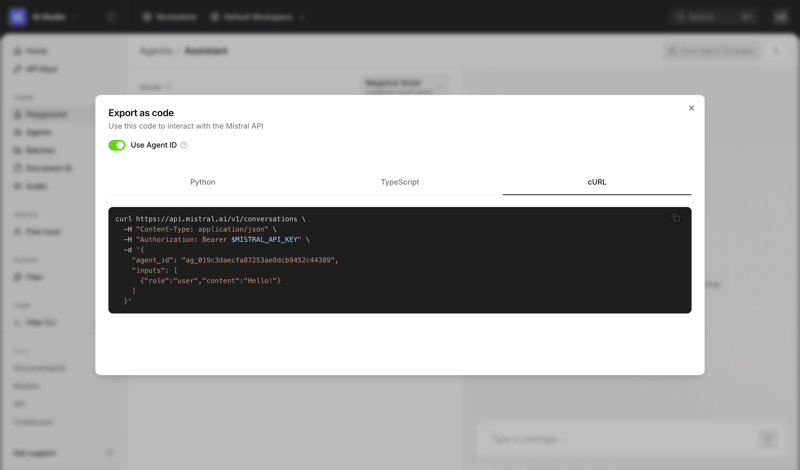Click the send message icon
Screen dimensions: 800x470
(x=768, y=439)
